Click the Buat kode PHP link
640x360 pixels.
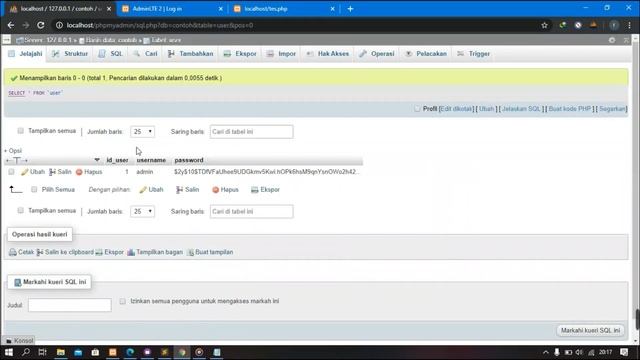coord(569,109)
